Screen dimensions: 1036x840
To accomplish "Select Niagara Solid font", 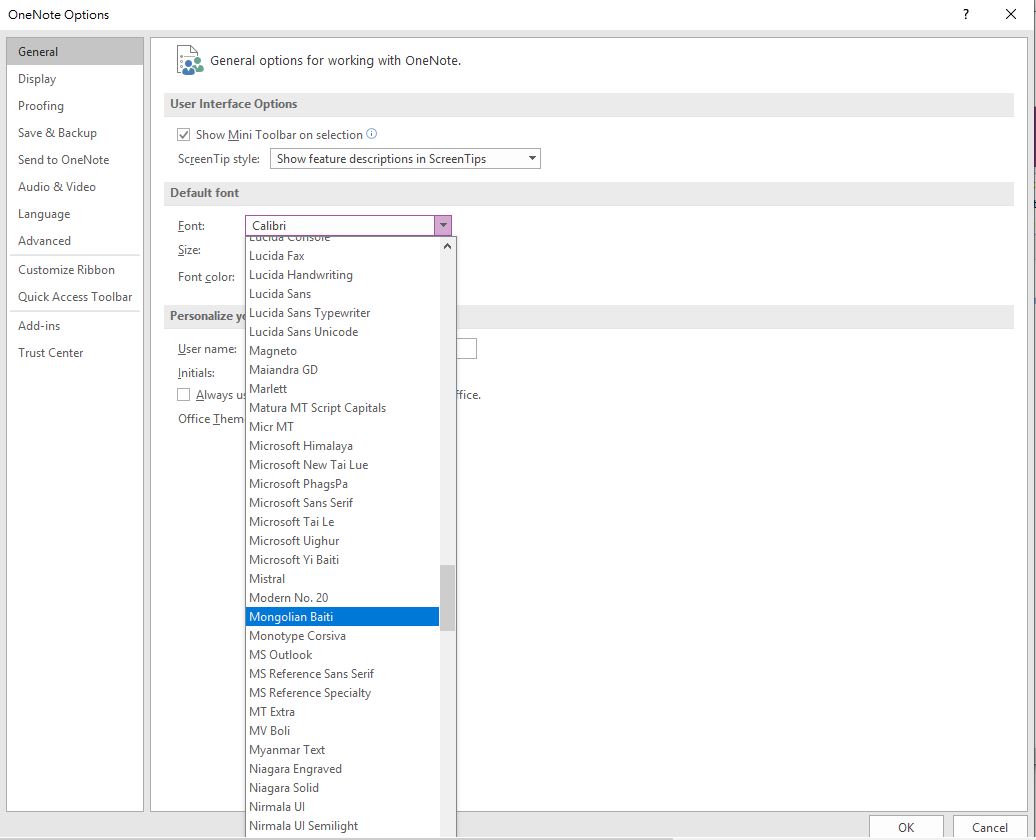I will point(342,788).
